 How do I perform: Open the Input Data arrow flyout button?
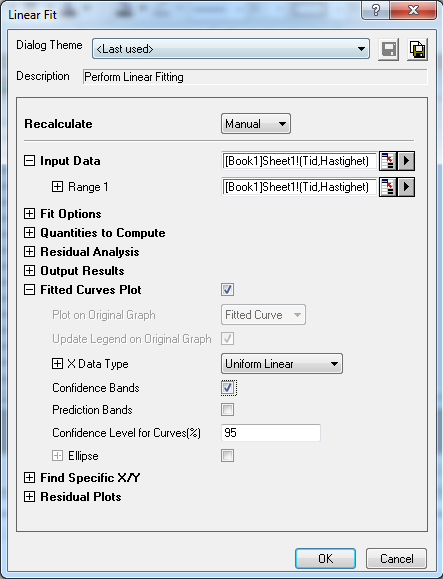(x=406, y=161)
